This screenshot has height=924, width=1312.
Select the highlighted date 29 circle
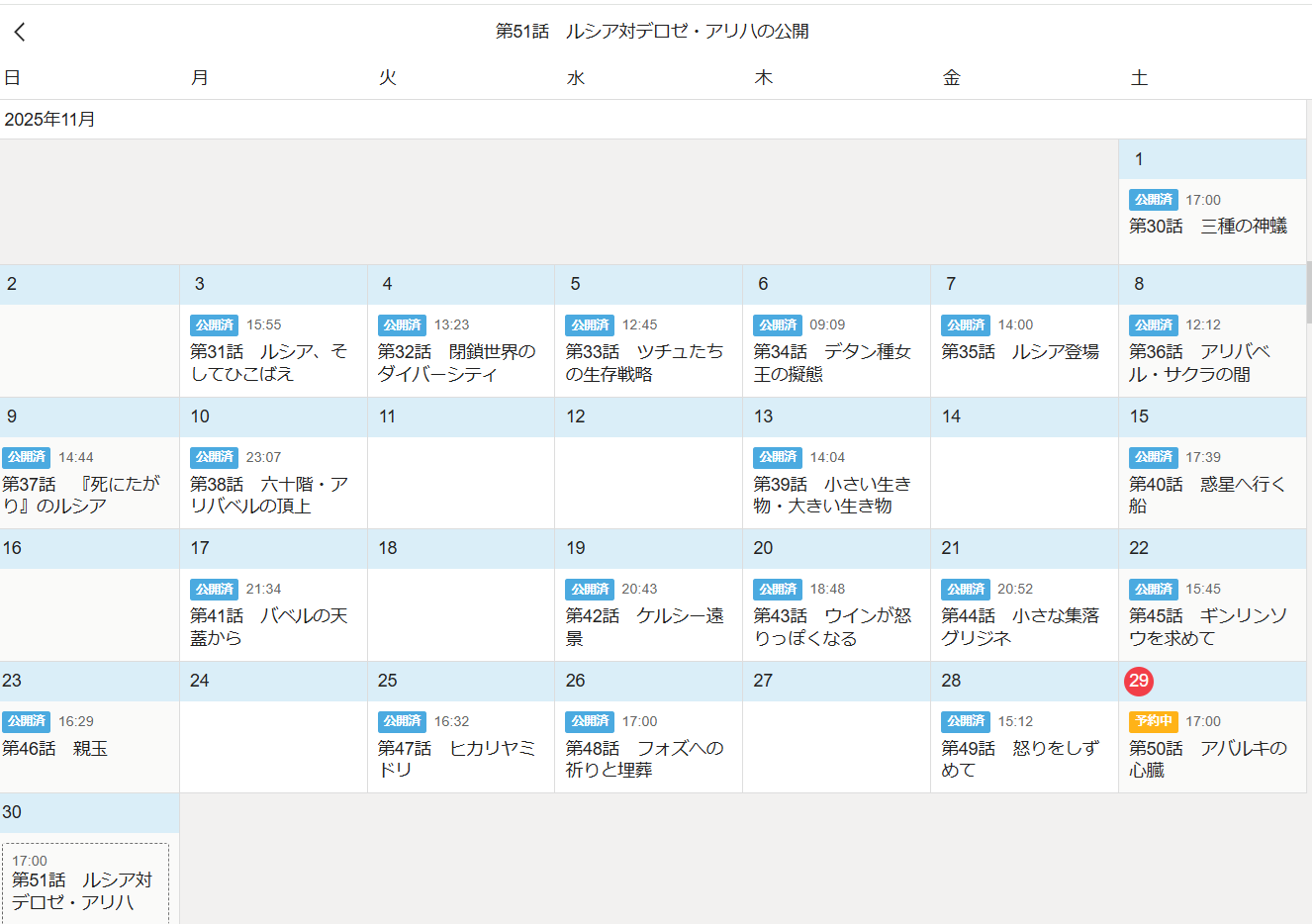click(x=1139, y=681)
